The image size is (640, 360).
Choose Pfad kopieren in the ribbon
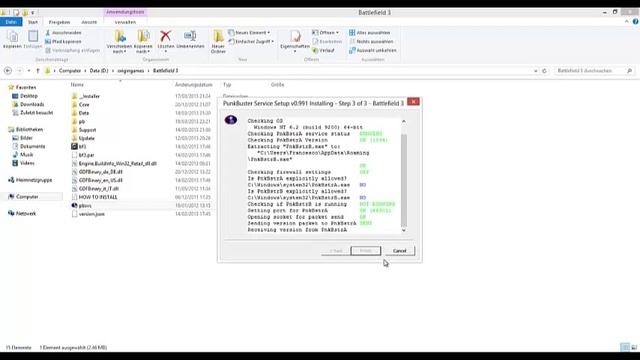click(x=63, y=42)
